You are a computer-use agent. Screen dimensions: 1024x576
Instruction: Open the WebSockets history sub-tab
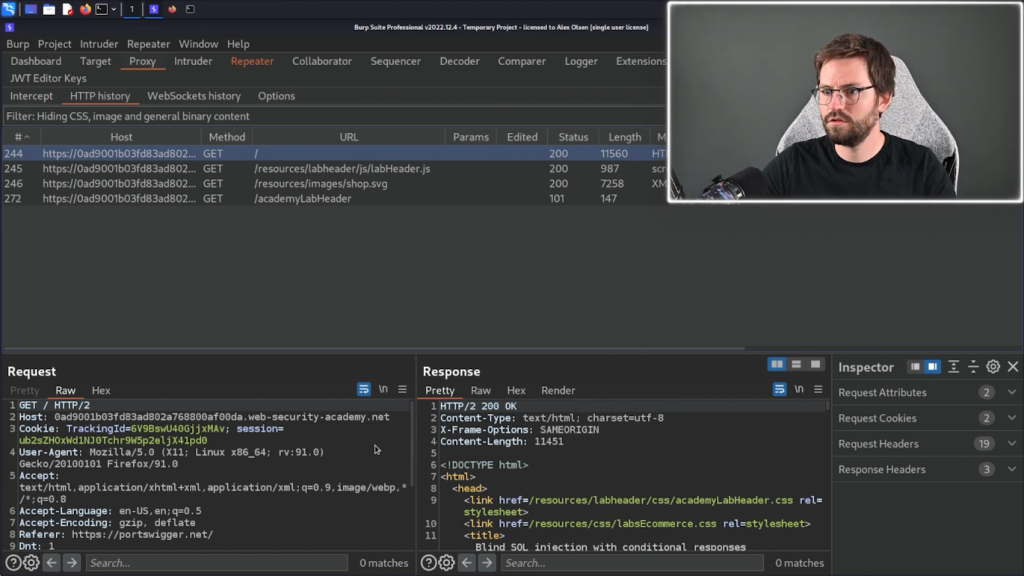coord(194,96)
